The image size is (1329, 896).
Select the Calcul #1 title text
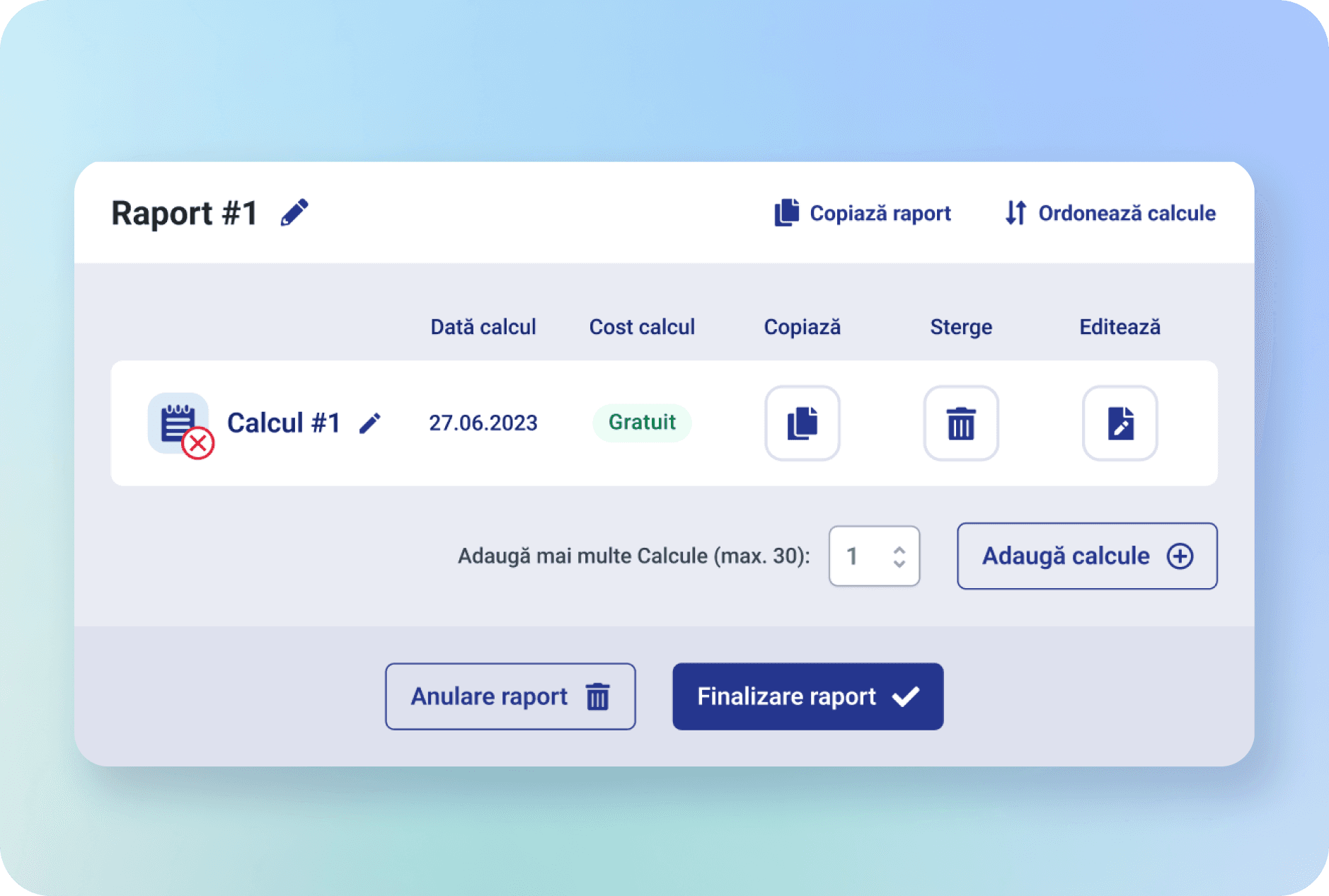click(284, 423)
